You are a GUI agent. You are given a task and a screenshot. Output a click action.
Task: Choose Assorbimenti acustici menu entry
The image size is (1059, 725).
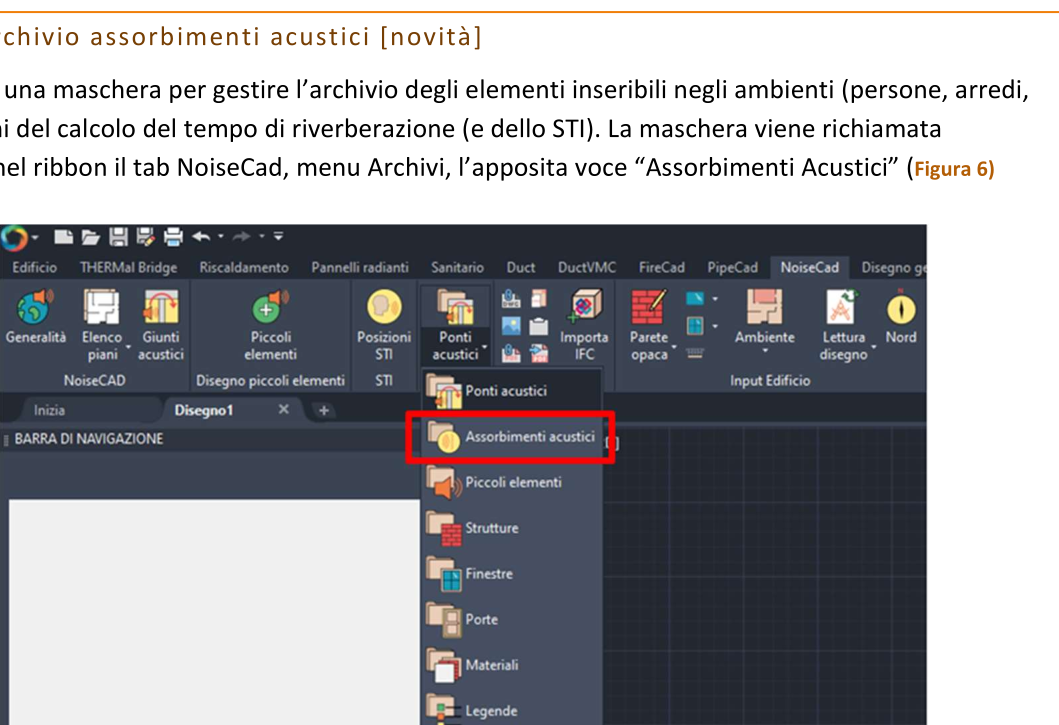click(x=511, y=436)
